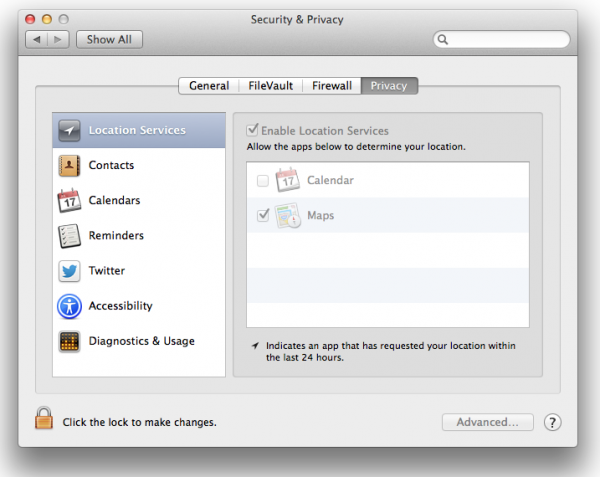Open the Diagnostics & Usage icon
Image resolution: width=600 pixels, height=477 pixels.
point(69,341)
